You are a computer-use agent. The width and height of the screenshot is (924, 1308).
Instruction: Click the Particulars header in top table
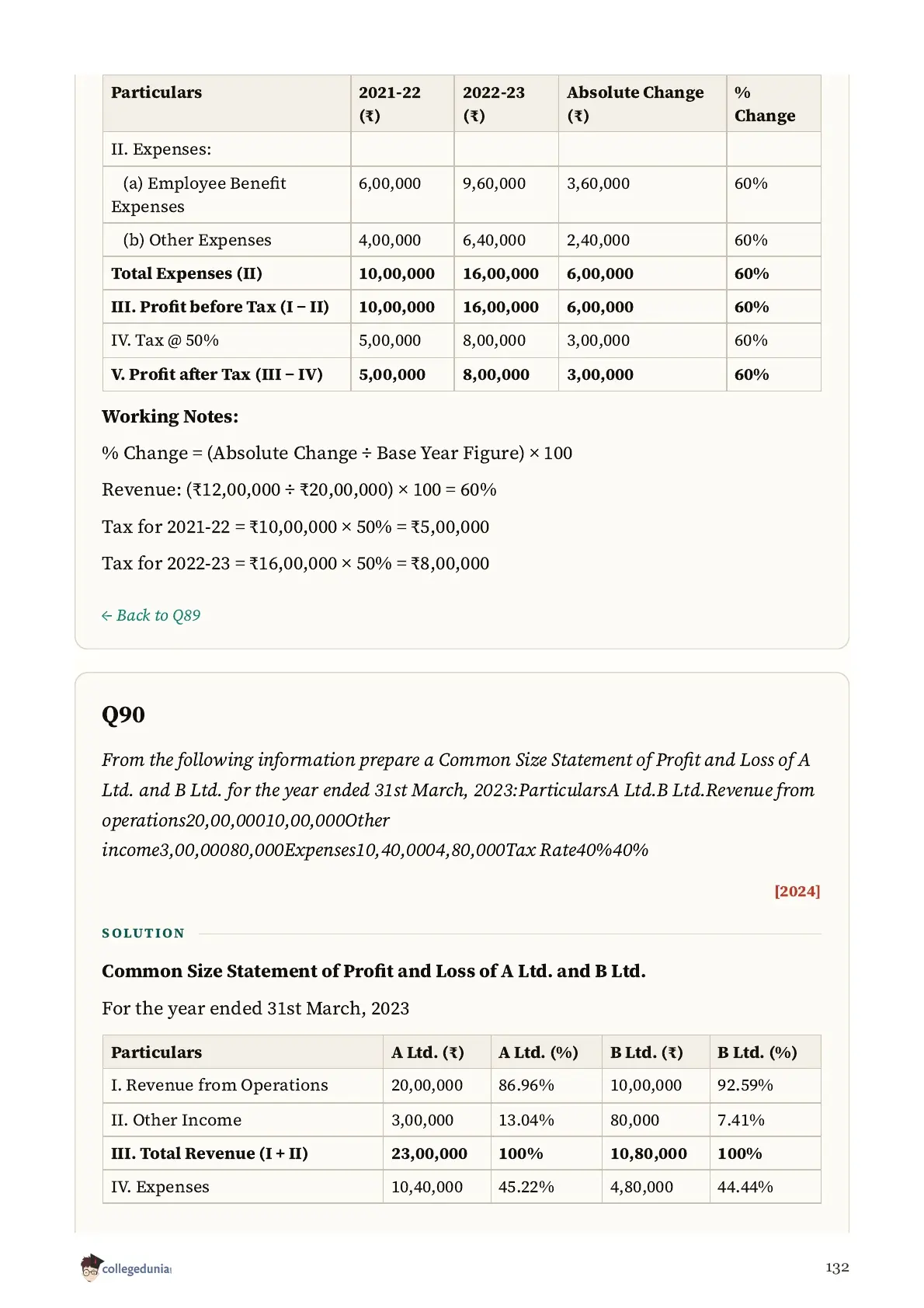156,92
